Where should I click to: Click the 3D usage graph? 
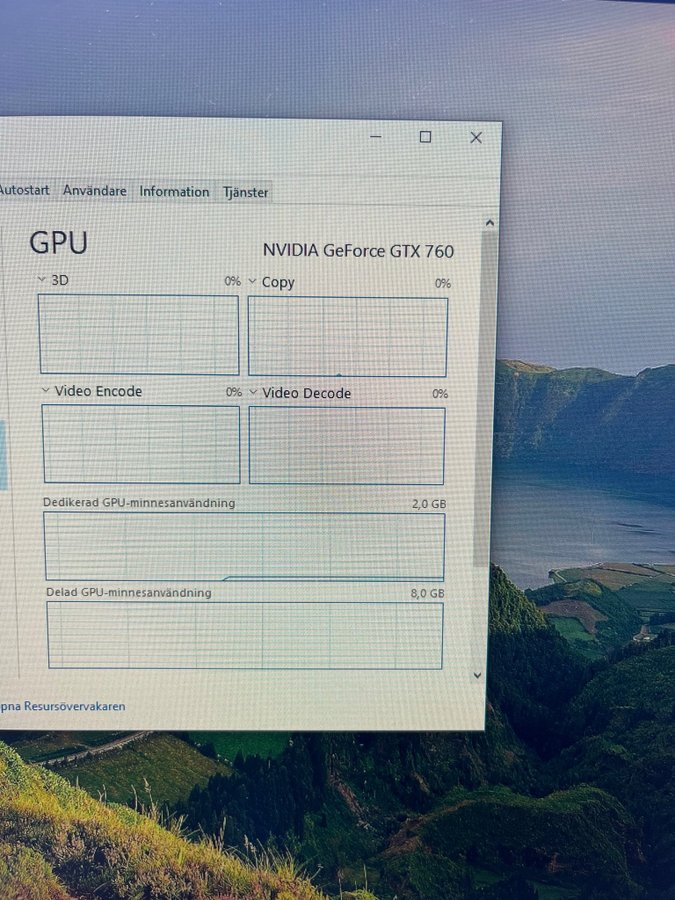pyautogui.click(x=139, y=335)
